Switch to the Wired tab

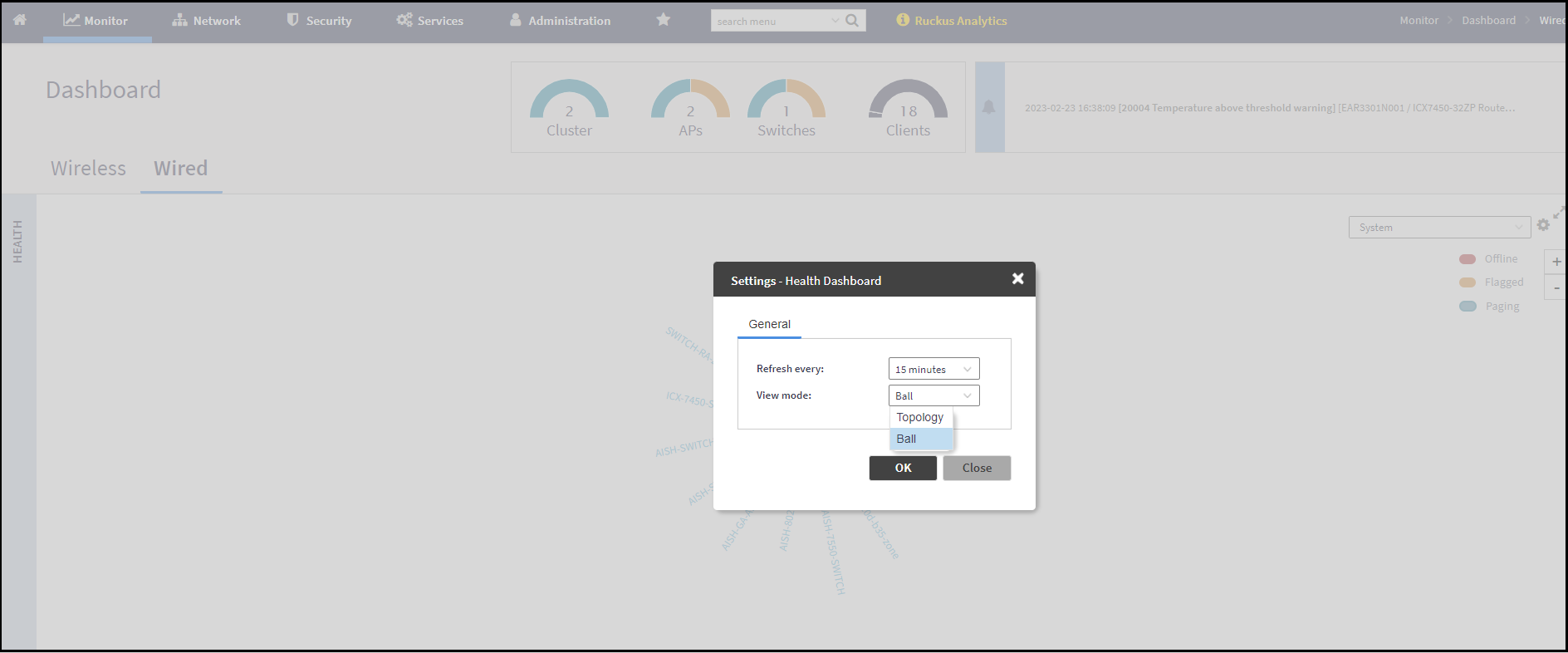point(181,168)
